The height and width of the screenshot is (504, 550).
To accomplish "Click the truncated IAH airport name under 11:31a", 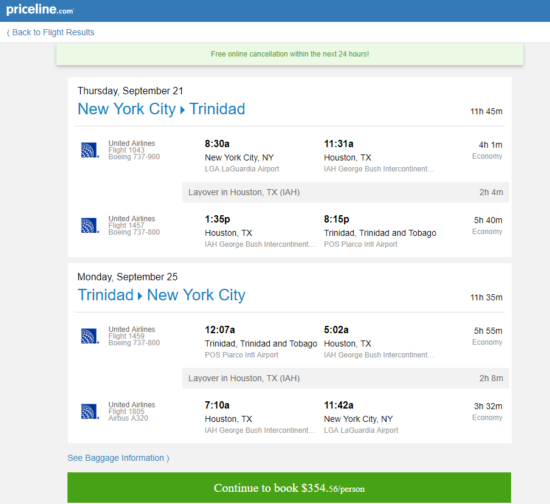I will point(379,169).
